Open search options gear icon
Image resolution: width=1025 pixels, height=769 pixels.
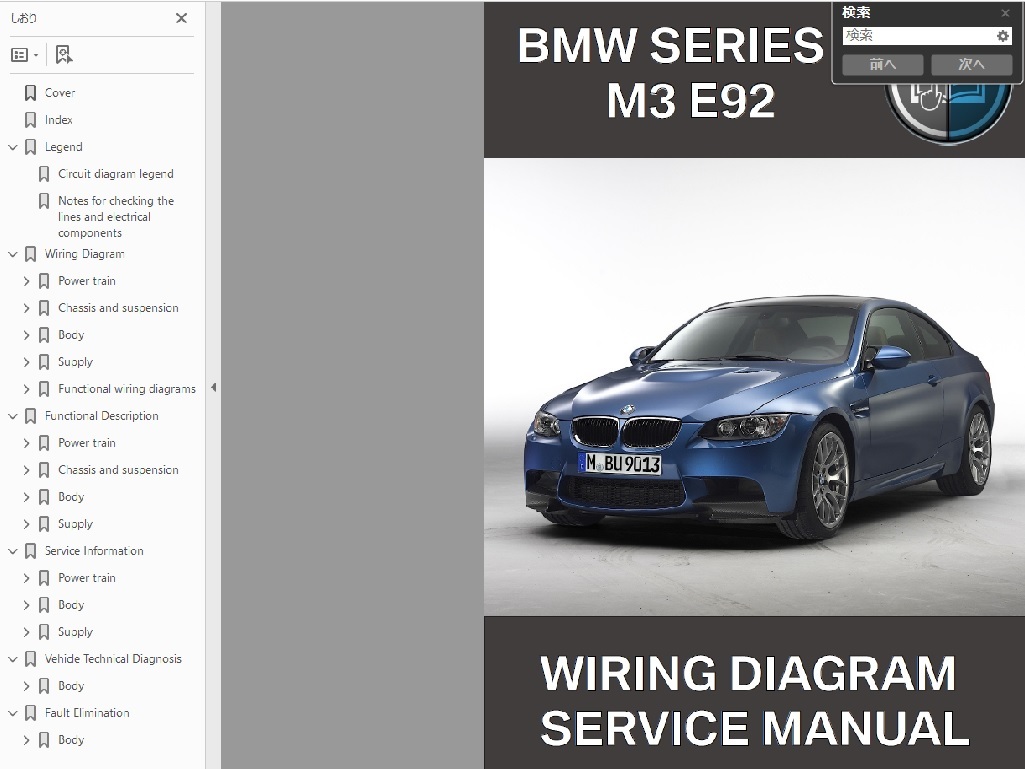[x=1003, y=36]
